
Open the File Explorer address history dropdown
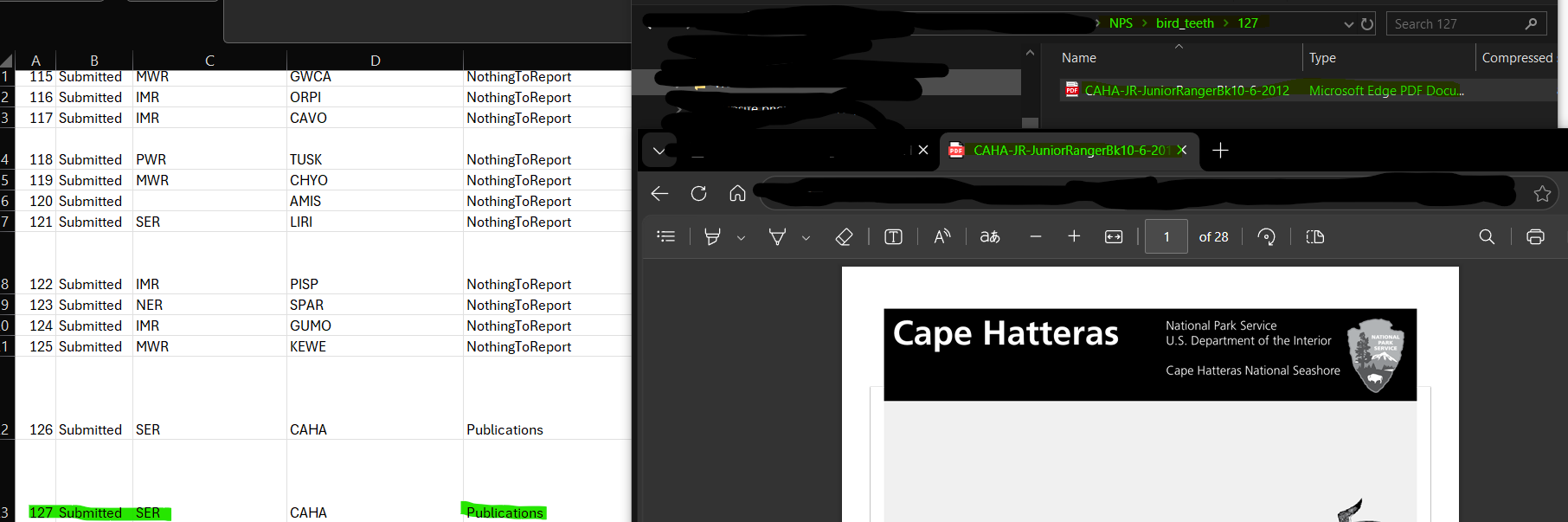(x=1348, y=24)
